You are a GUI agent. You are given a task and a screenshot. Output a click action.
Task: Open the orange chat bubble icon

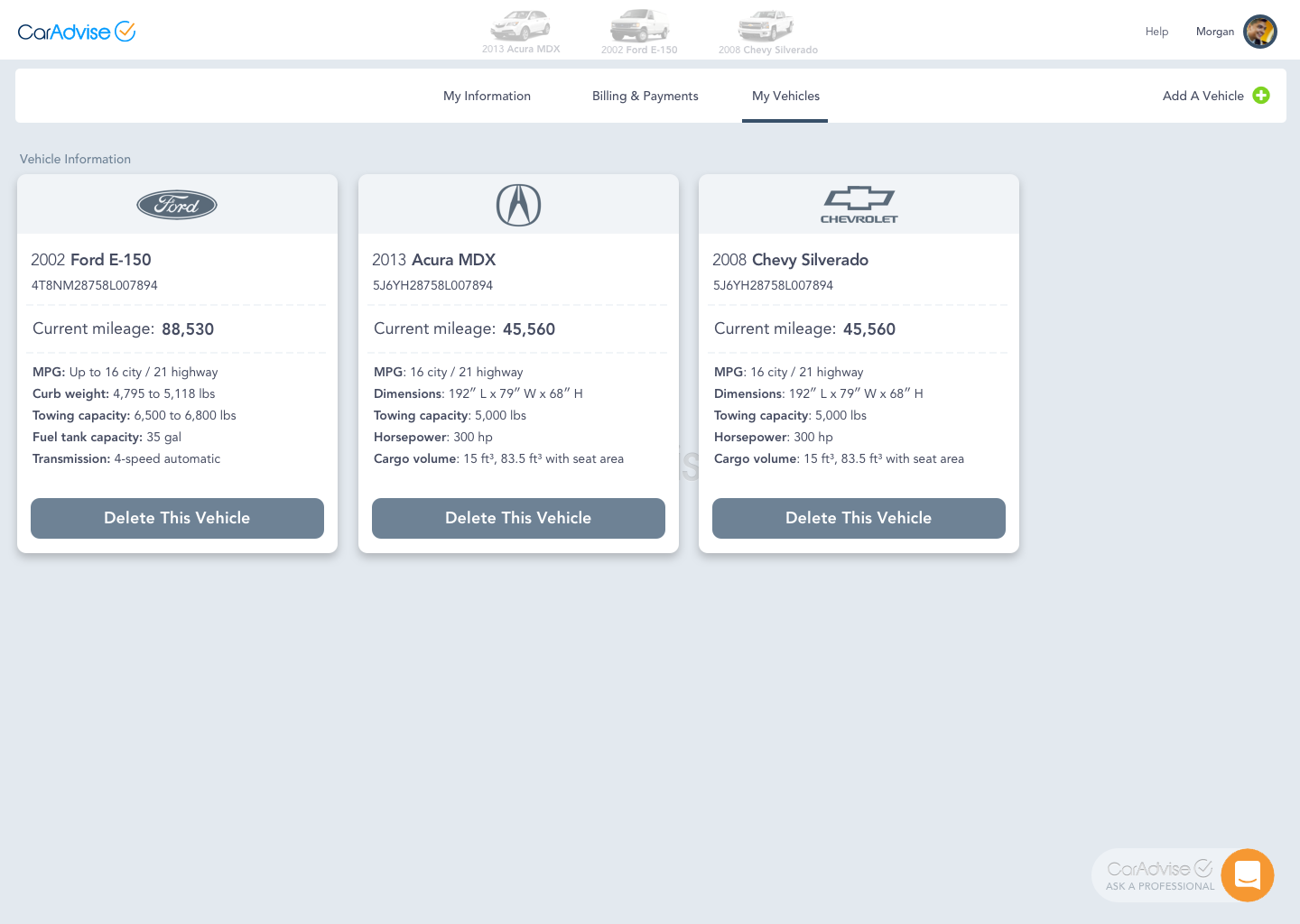(x=1248, y=875)
